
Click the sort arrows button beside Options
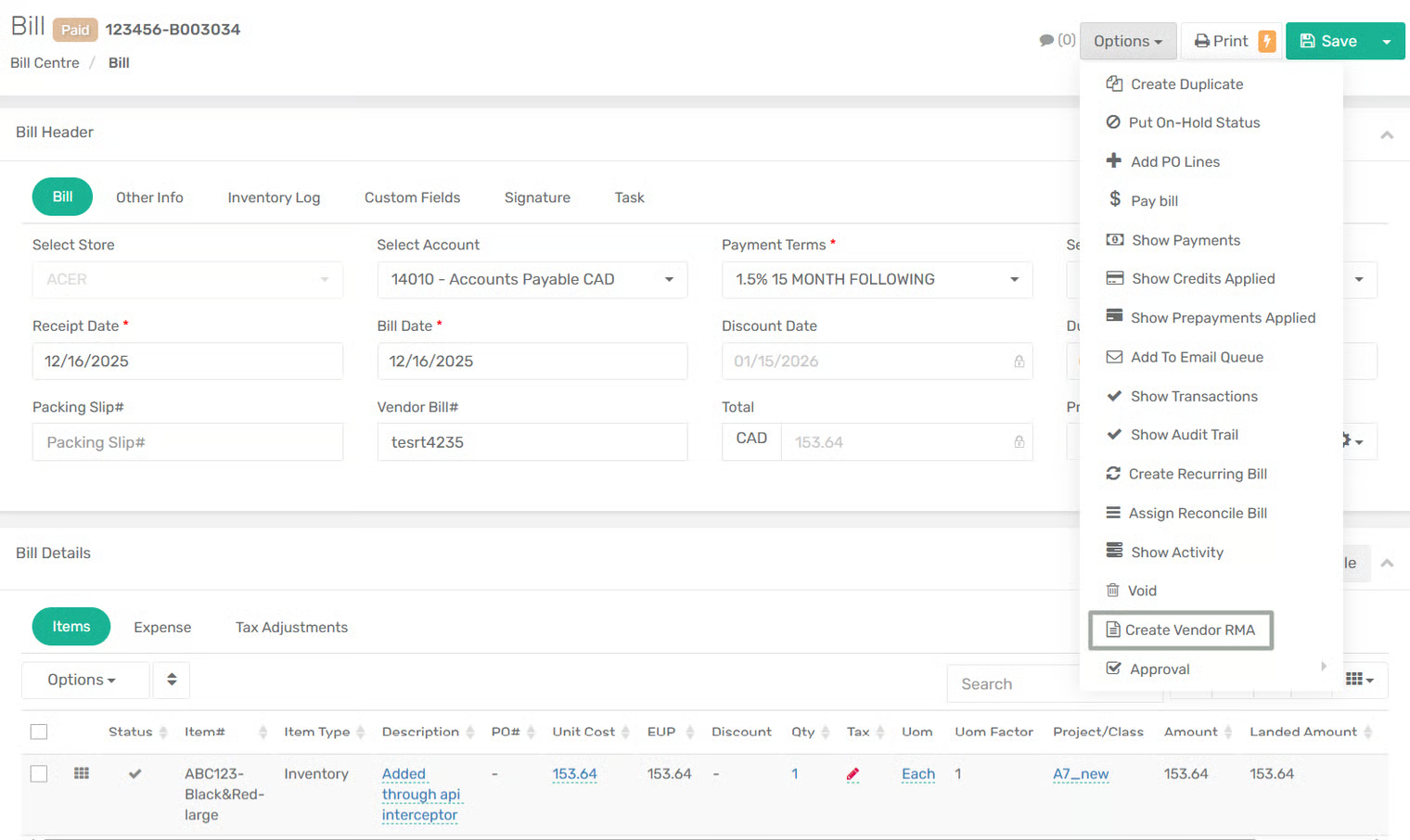pos(172,680)
